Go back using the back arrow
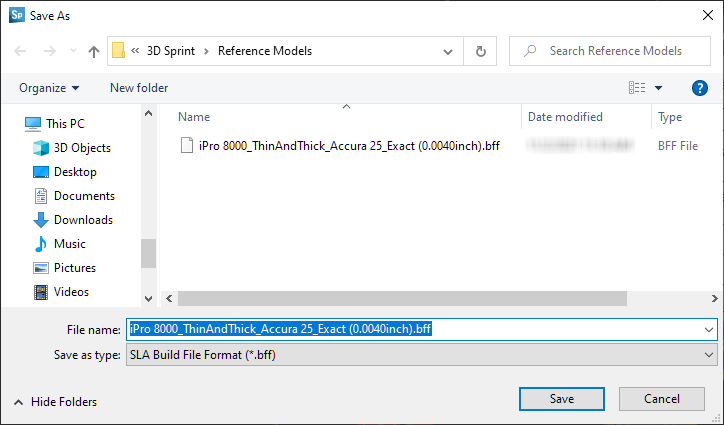724x425 pixels. 21,51
